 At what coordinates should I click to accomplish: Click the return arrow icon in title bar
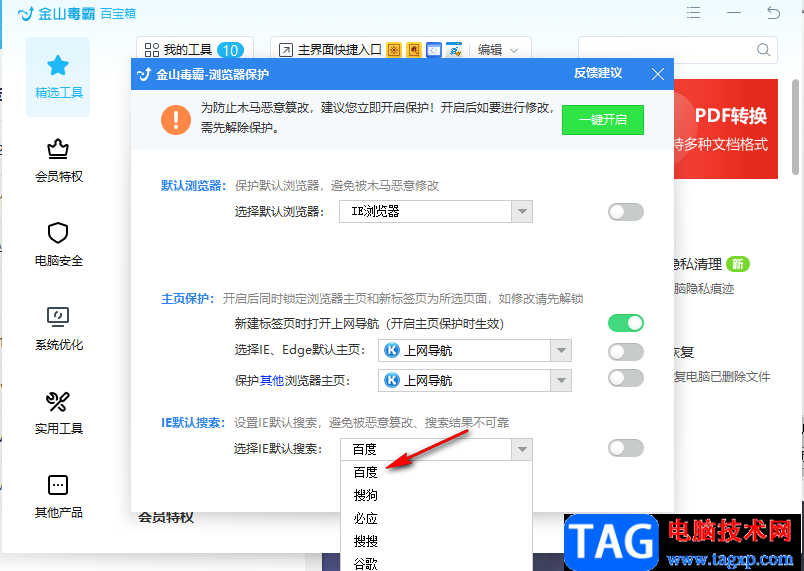pos(774,13)
